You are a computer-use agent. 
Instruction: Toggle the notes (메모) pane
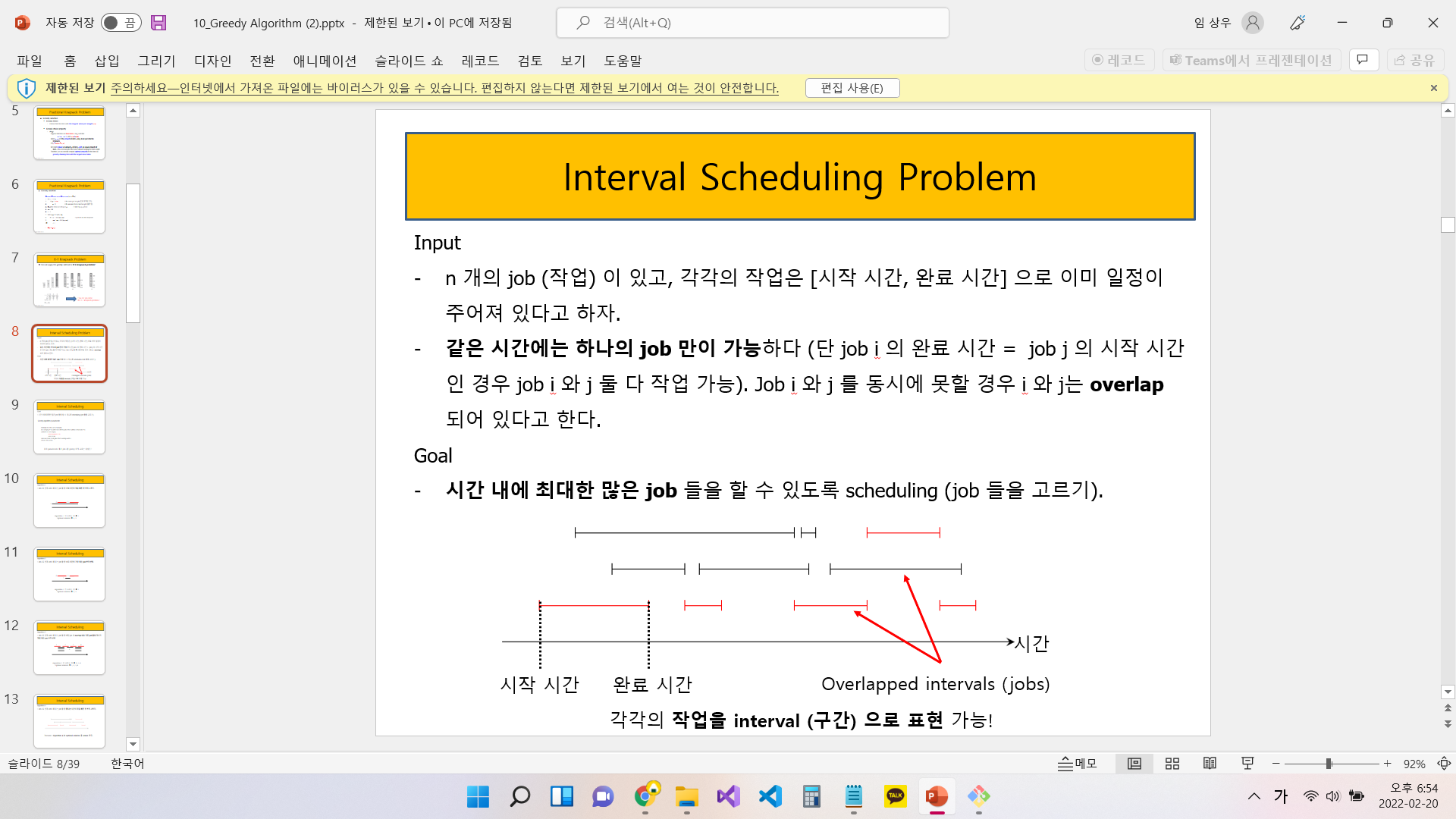1078,764
